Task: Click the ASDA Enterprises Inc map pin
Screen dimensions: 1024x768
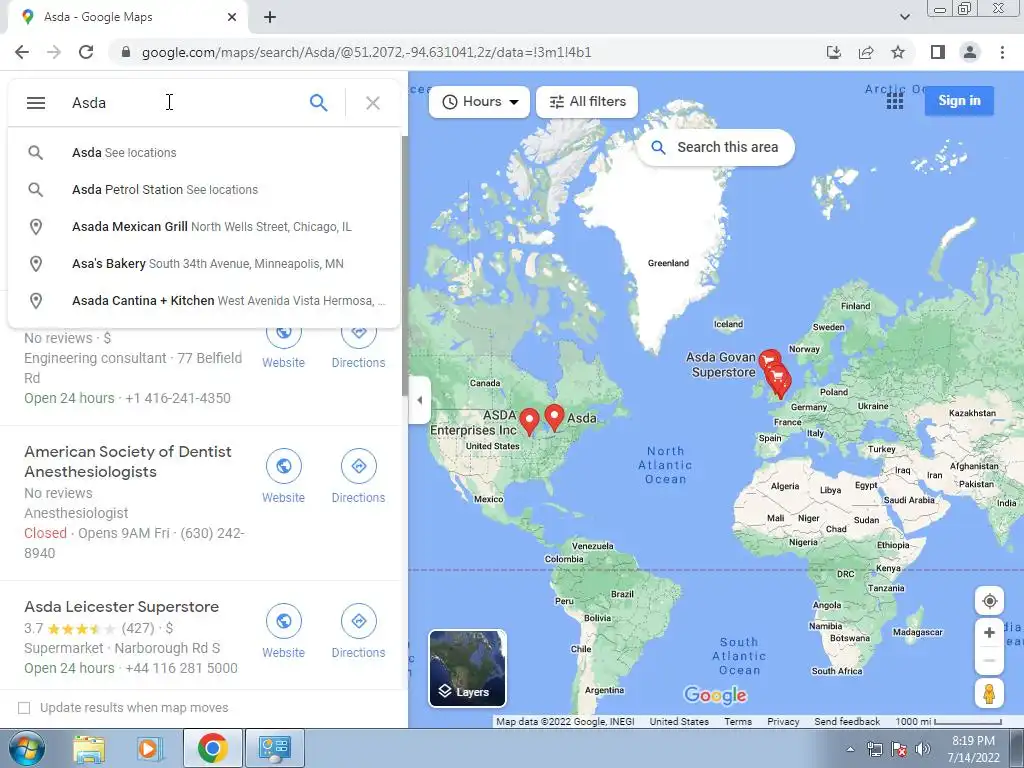Action: [530, 422]
